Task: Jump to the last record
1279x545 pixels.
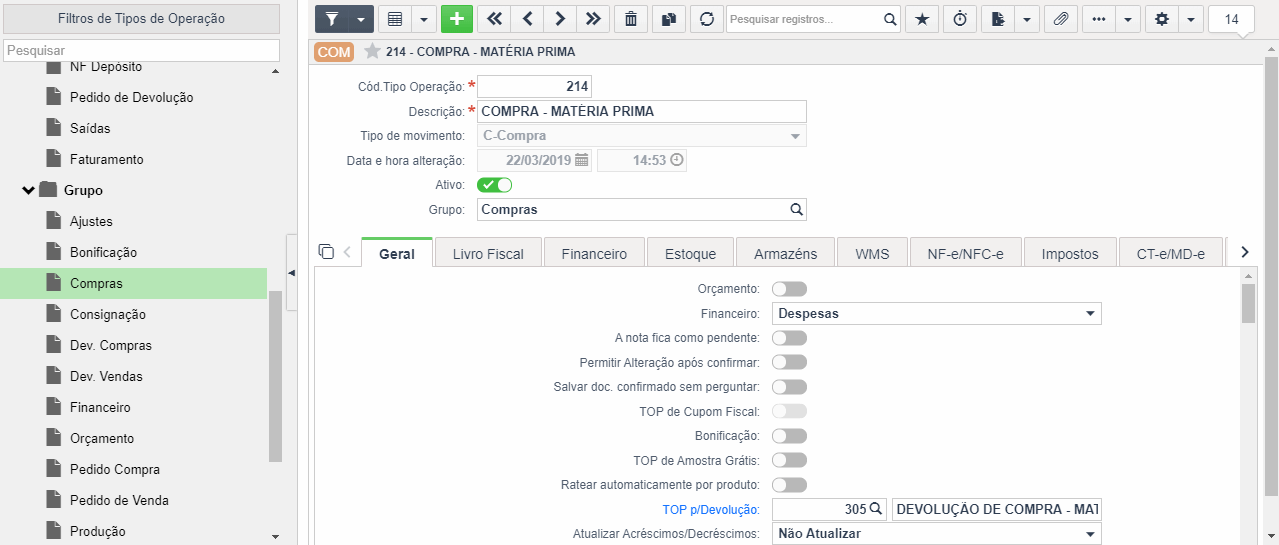Action: pos(593,19)
